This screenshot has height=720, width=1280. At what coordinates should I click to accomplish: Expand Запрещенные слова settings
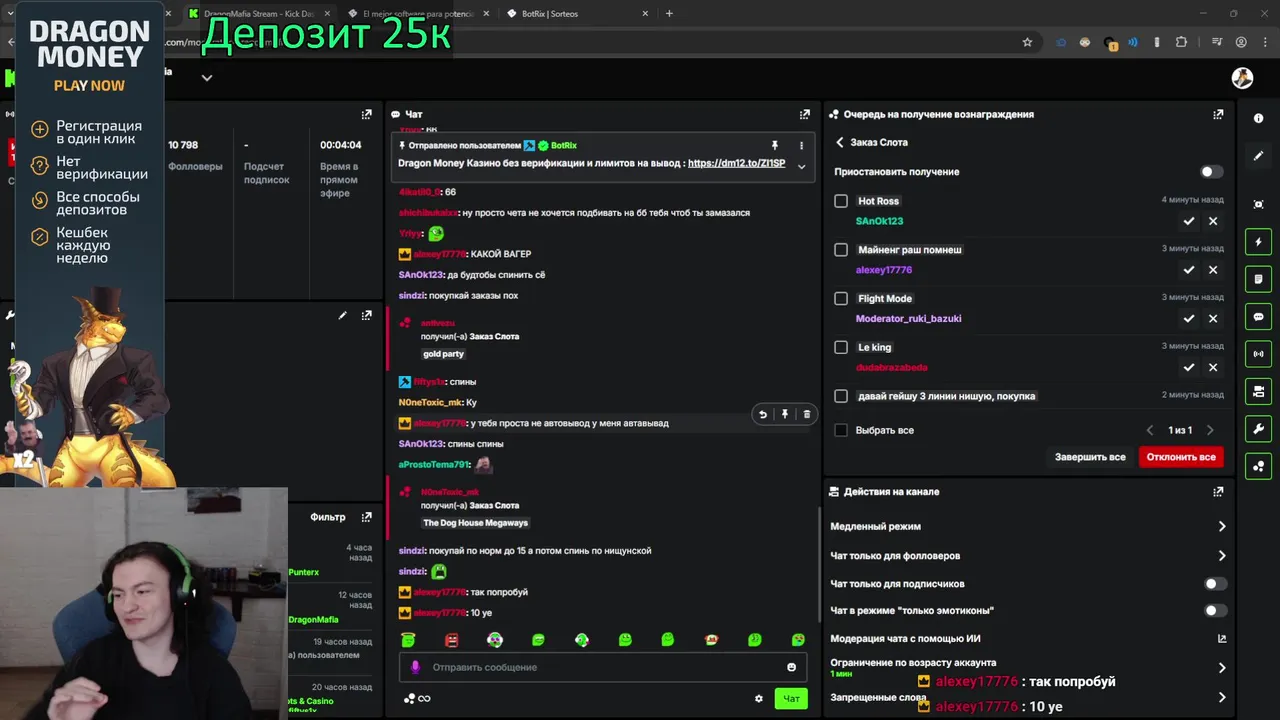coord(1222,698)
